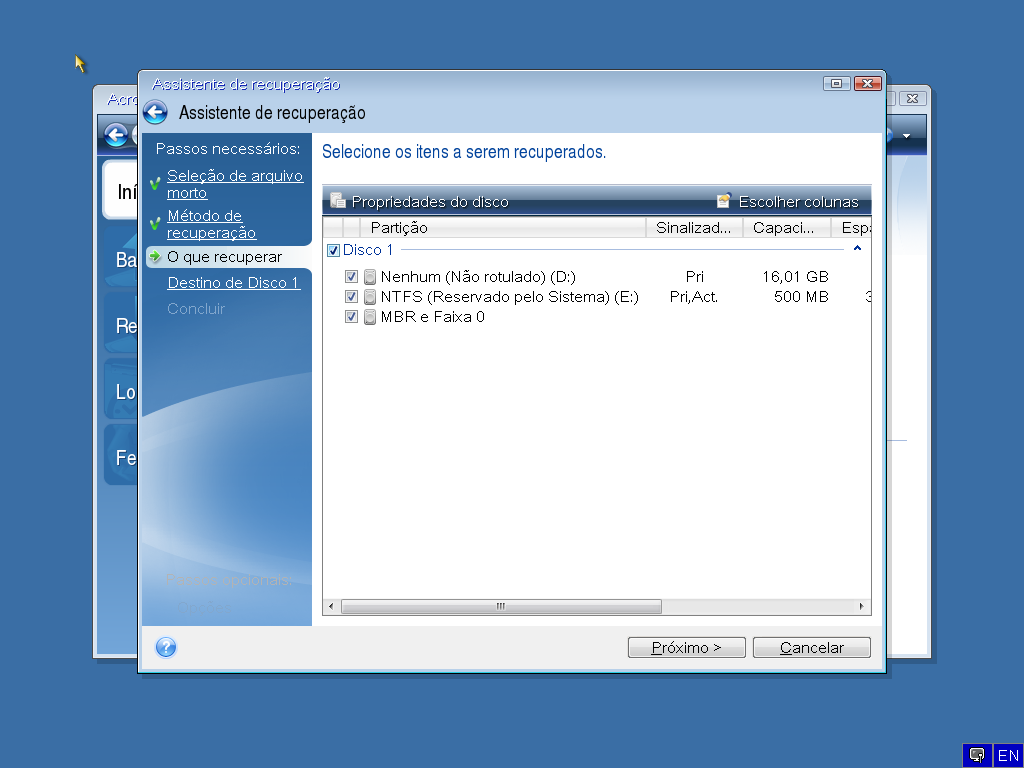
Task: Select the O que recuperar step
Action: (x=224, y=257)
